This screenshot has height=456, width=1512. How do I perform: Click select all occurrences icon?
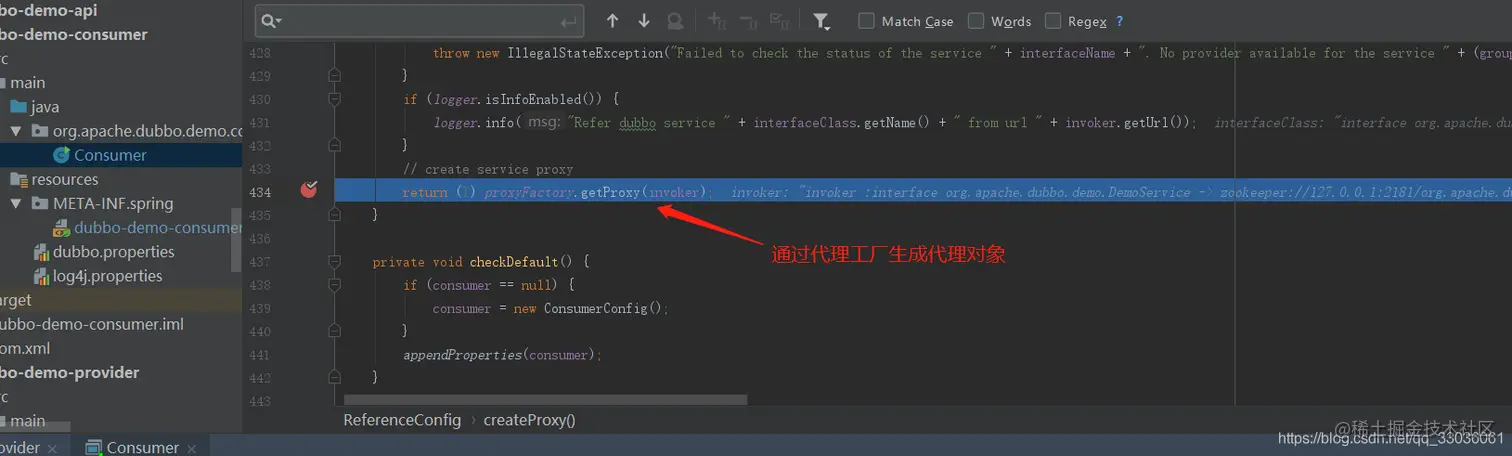tap(781, 21)
